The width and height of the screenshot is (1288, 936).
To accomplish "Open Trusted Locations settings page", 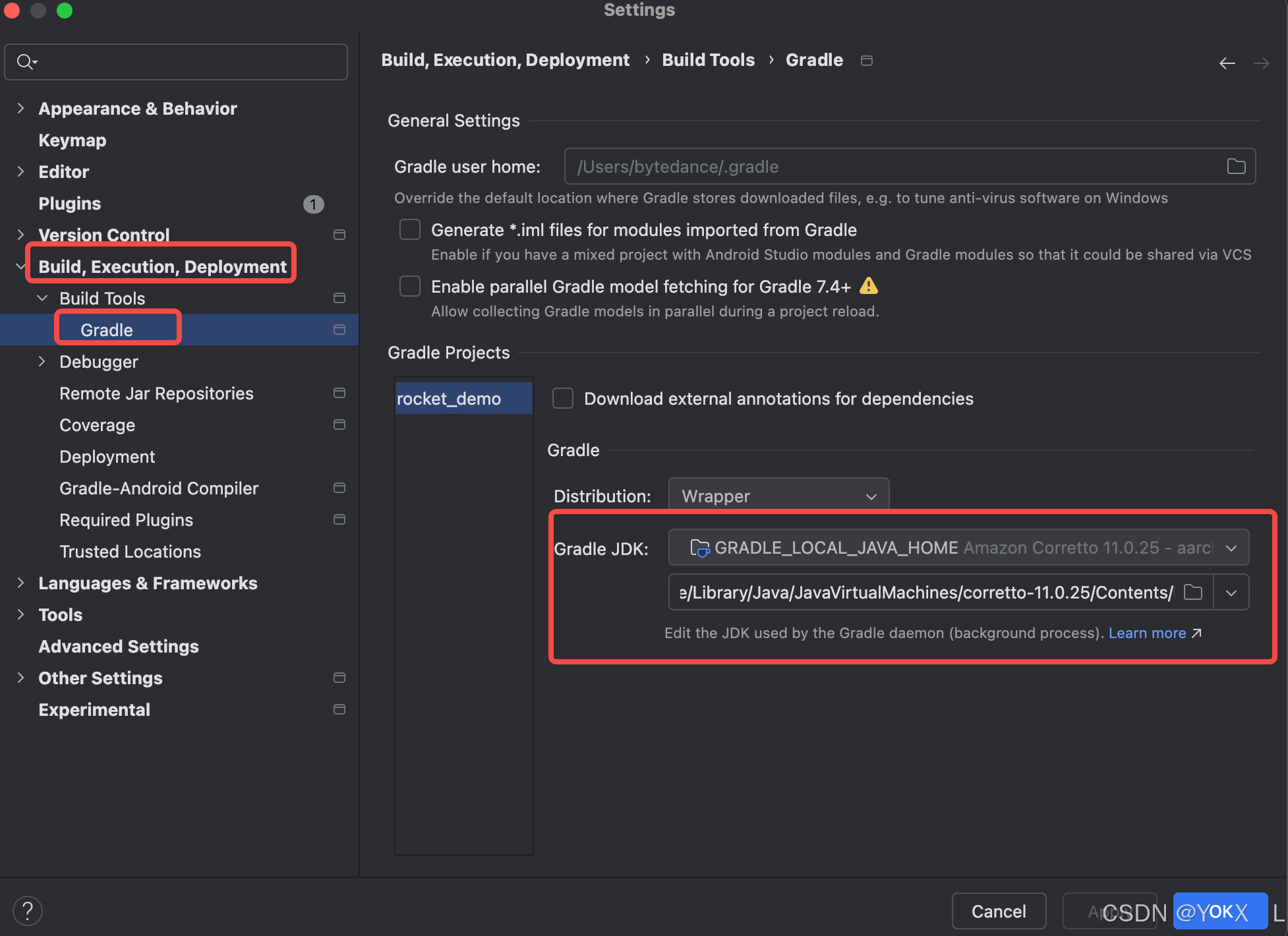I will click(x=130, y=552).
